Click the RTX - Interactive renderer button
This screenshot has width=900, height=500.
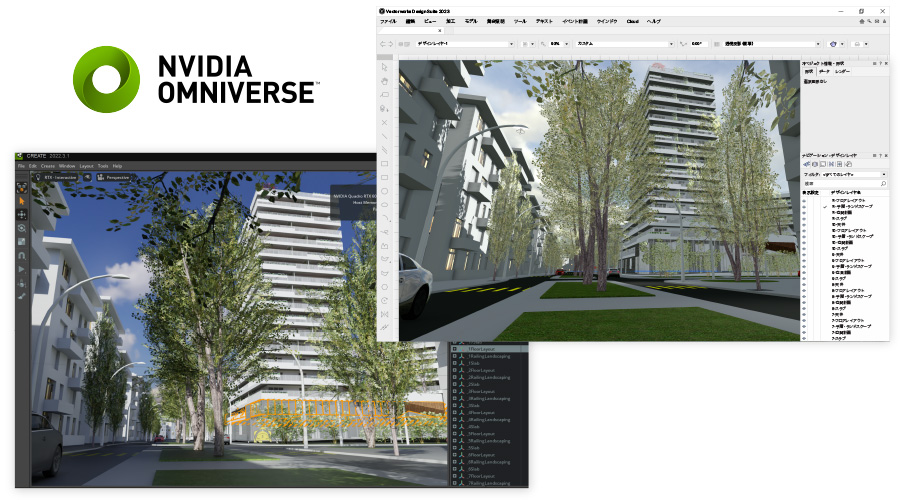click(56, 177)
